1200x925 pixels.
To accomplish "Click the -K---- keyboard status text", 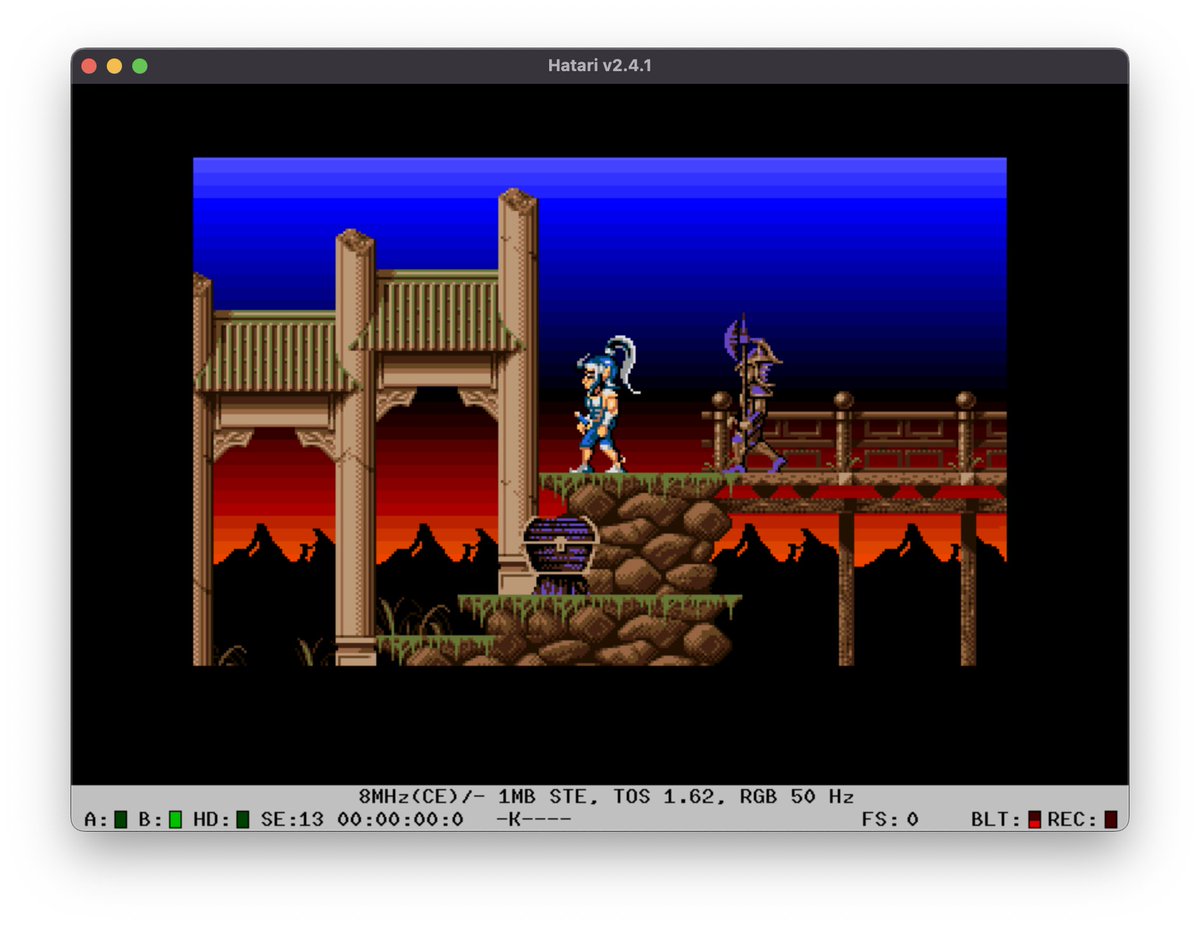I will click(x=533, y=820).
